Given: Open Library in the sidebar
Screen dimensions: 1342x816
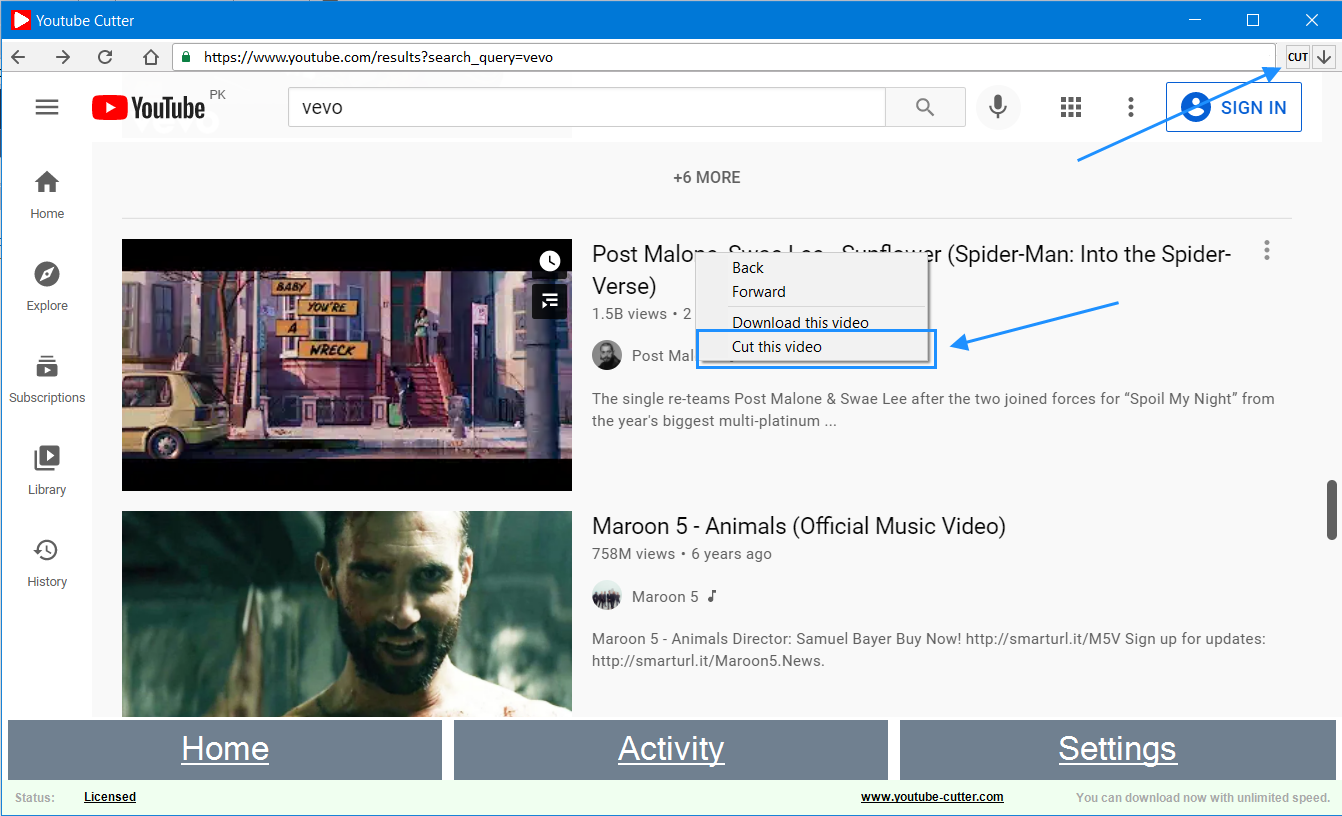Looking at the screenshot, I should coord(47,471).
